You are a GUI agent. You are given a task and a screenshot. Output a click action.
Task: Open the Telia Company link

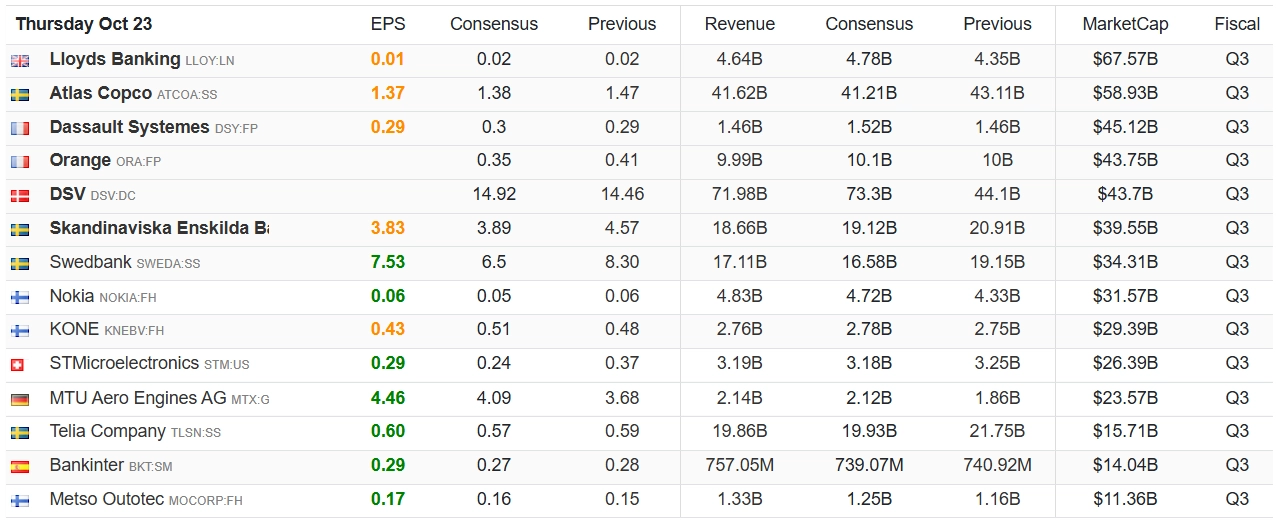[x=107, y=432]
